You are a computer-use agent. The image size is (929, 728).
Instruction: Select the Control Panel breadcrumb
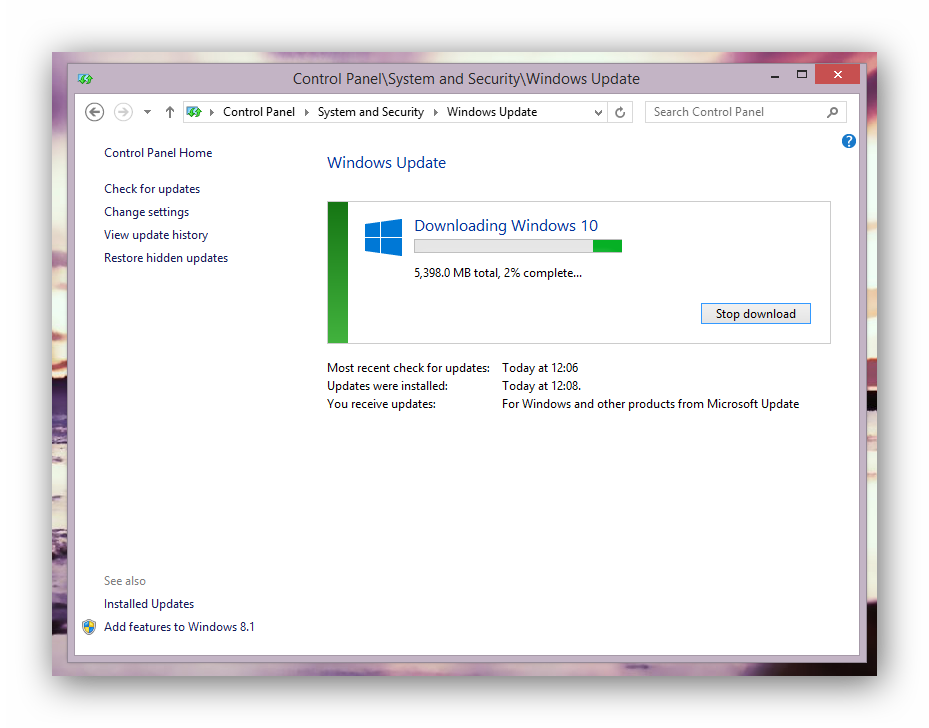tap(259, 112)
